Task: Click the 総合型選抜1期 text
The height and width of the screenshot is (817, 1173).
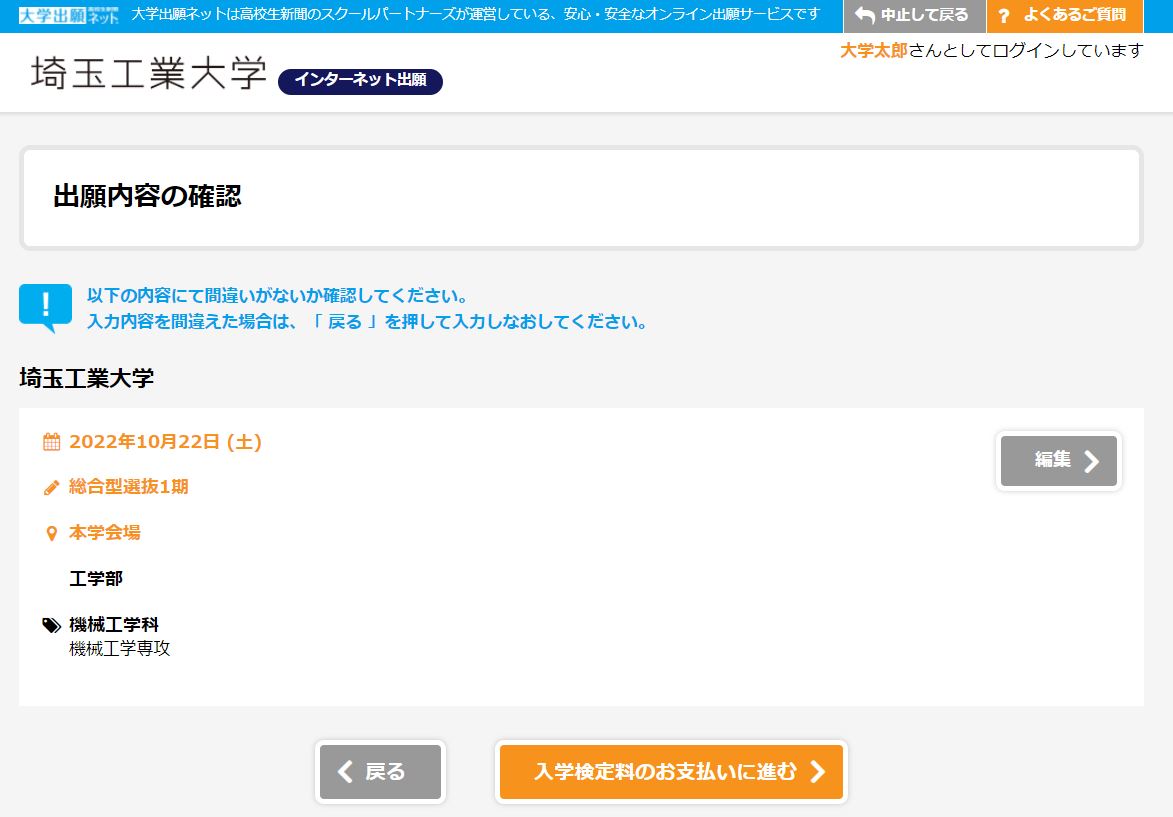Action: [129, 487]
